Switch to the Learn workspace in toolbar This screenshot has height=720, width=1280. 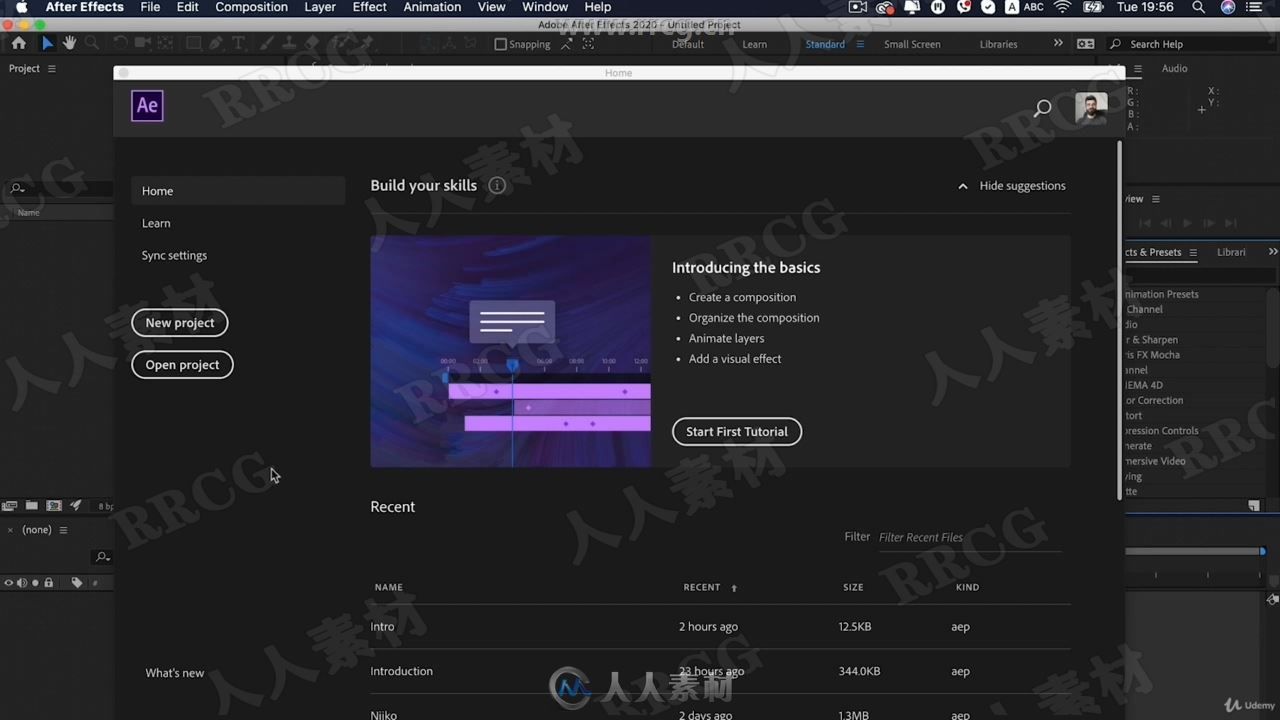pos(755,44)
